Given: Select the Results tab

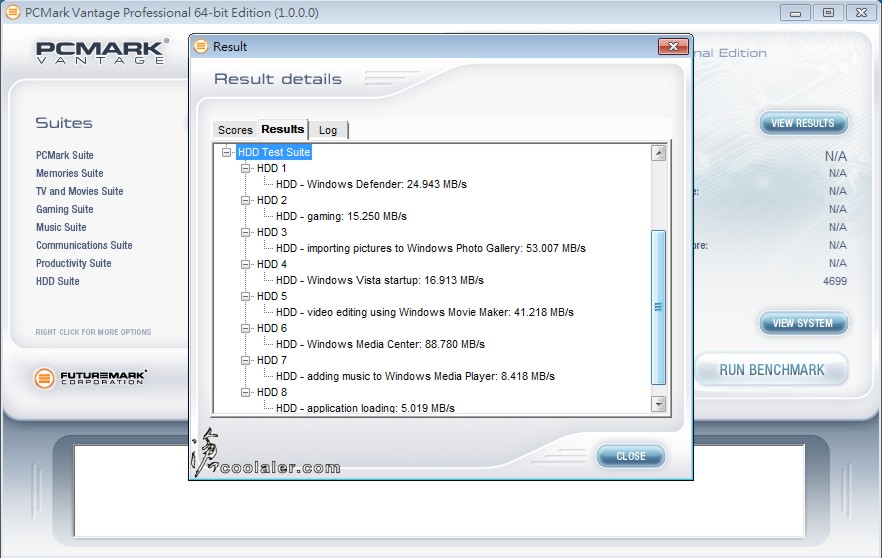Looking at the screenshot, I should pos(283,129).
